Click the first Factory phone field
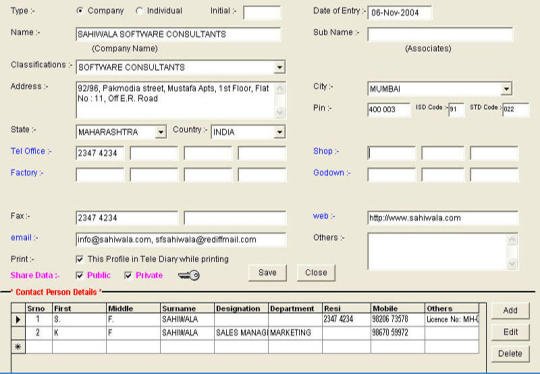 click(100, 175)
